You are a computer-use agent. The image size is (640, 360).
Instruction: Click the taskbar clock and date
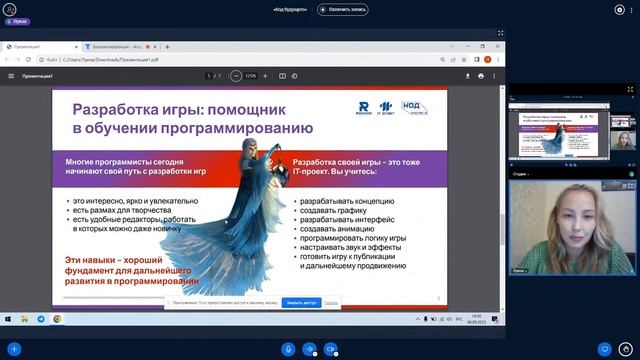tap(476, 319)
